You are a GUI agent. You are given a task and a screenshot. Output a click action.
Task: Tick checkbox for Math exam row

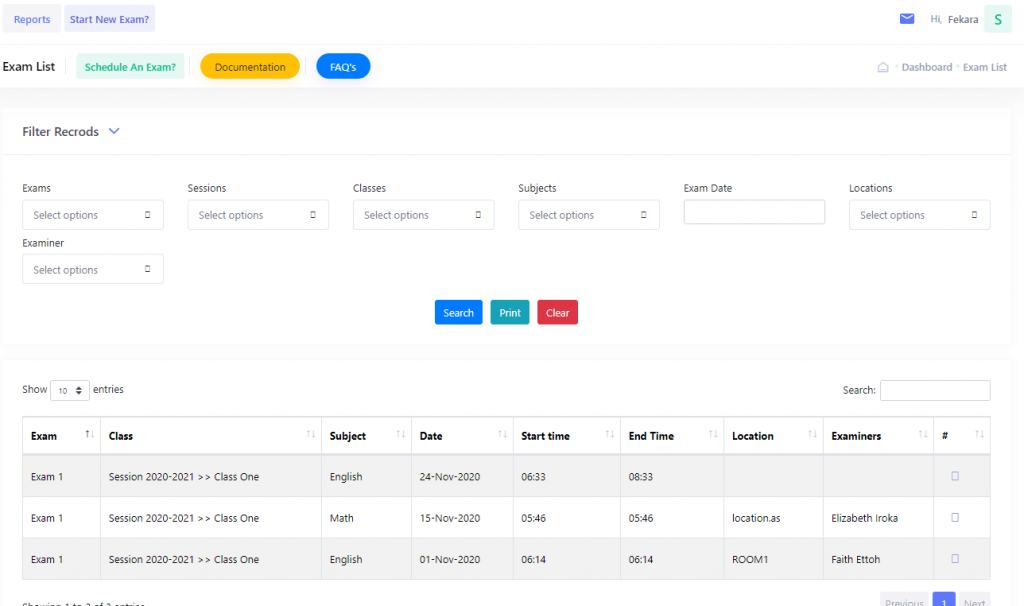coord(955,518)
